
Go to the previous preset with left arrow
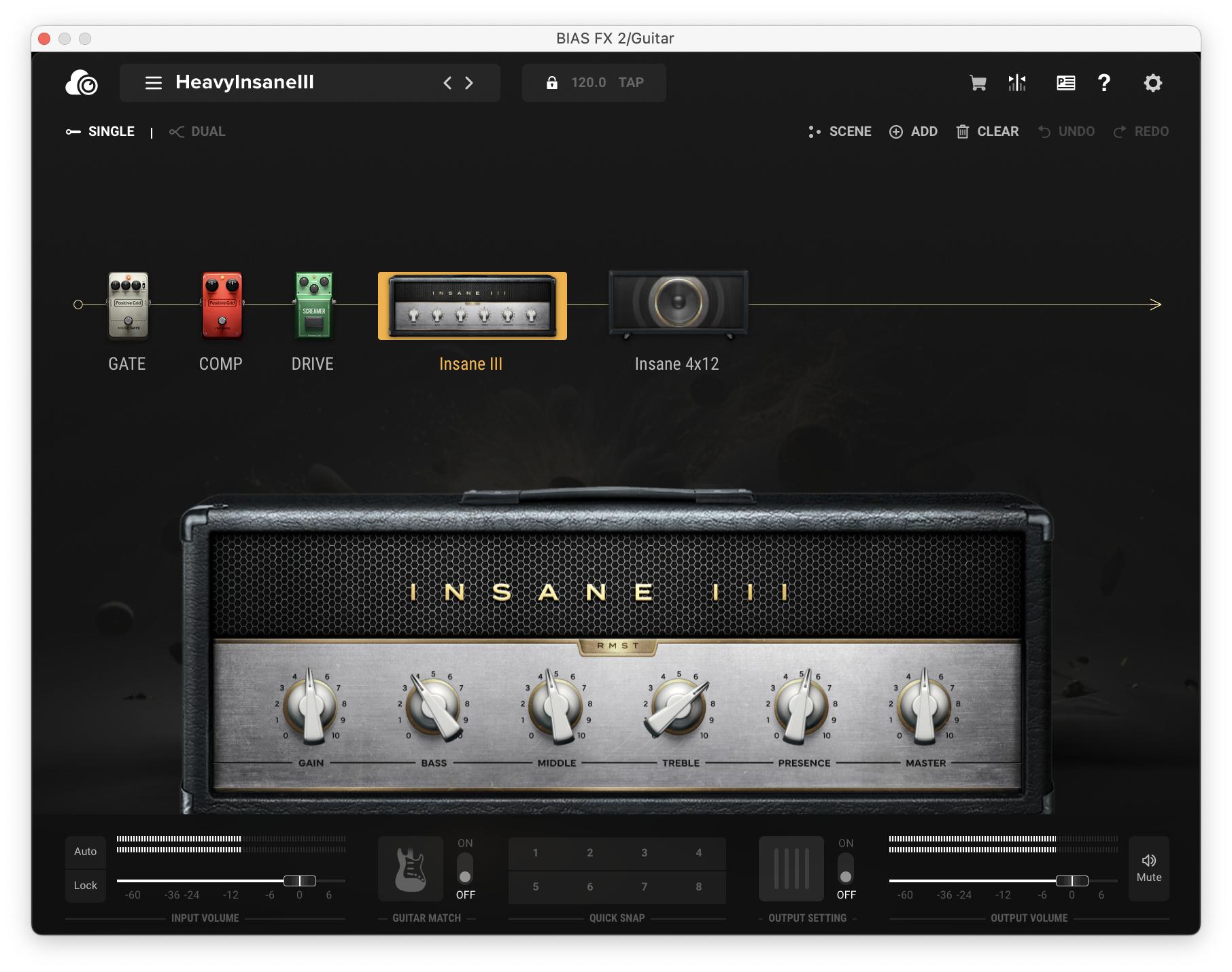pos(447,83)
